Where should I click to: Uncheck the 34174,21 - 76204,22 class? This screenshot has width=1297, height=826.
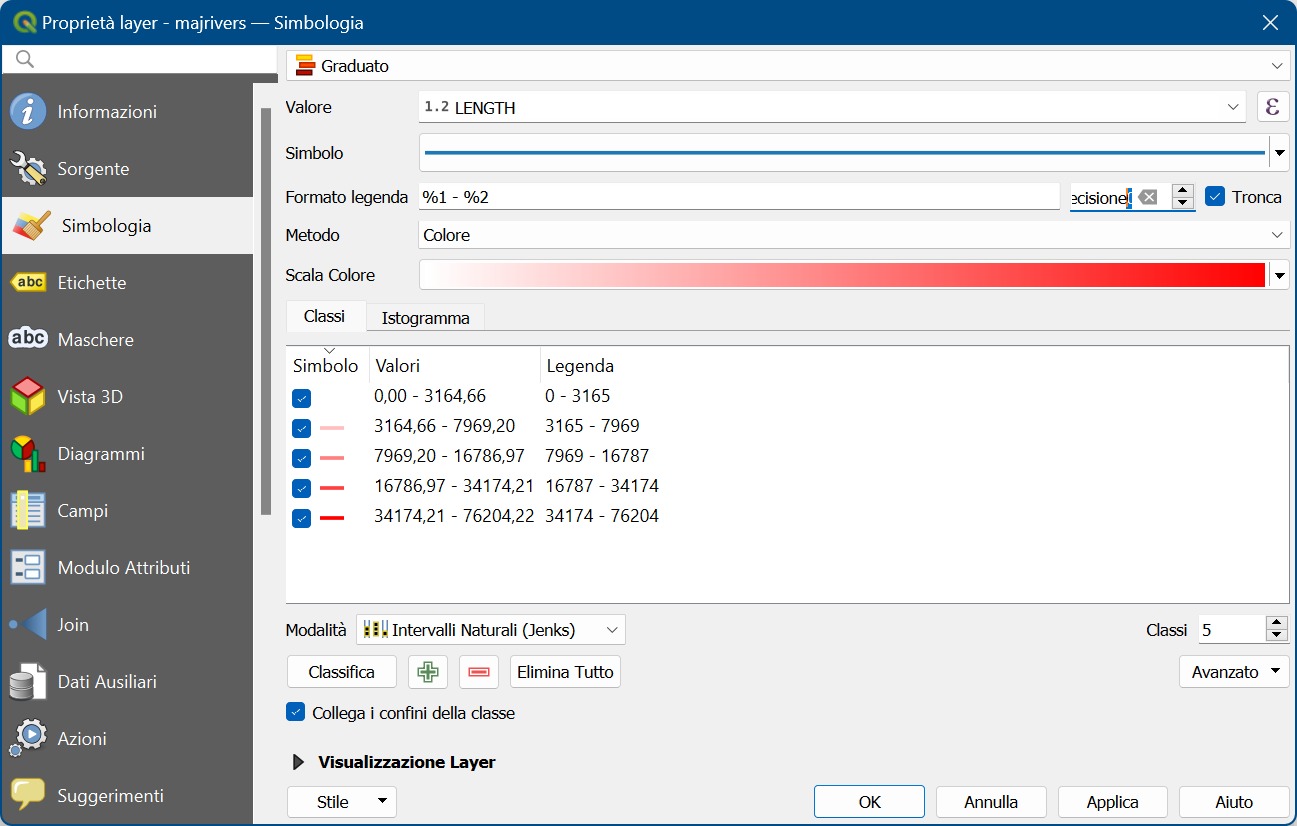[302, 519]
